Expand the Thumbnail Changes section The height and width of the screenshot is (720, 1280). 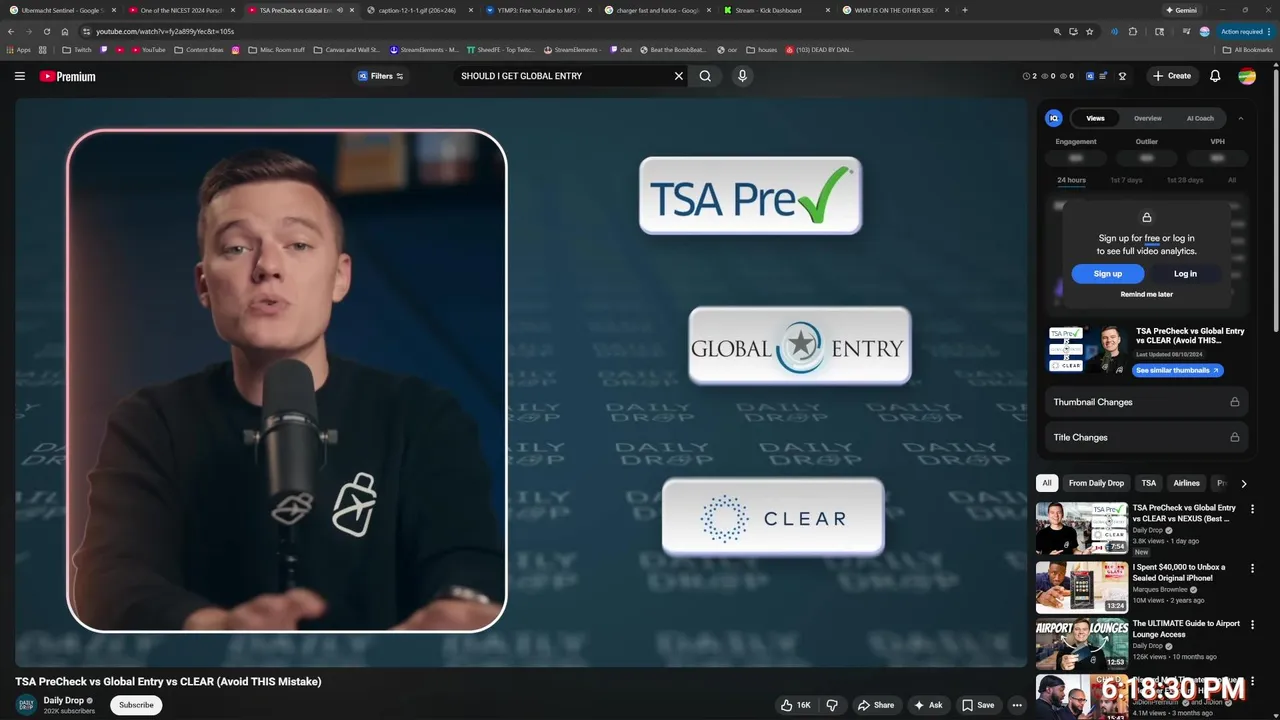[1146, 402]
